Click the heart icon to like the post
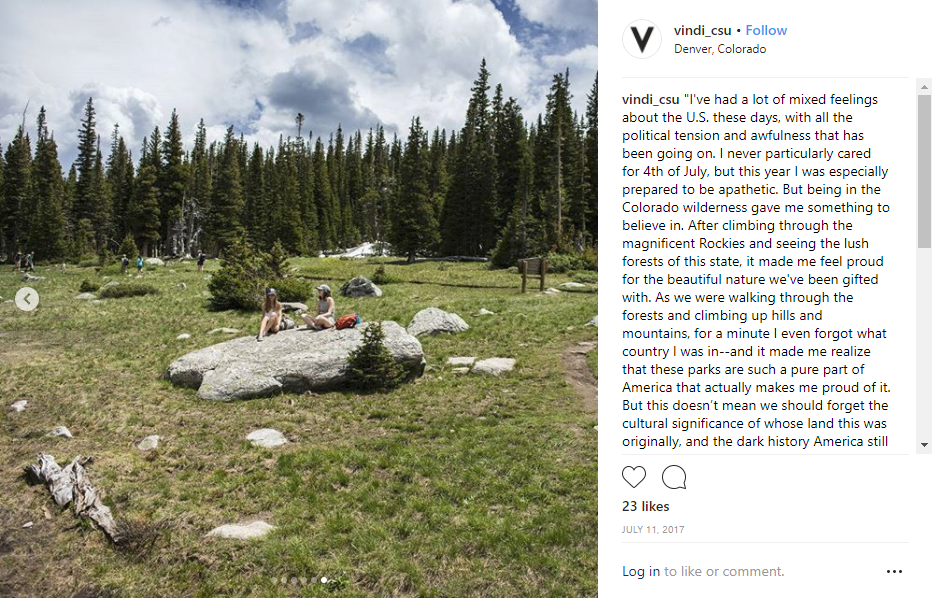 [634, 477]
